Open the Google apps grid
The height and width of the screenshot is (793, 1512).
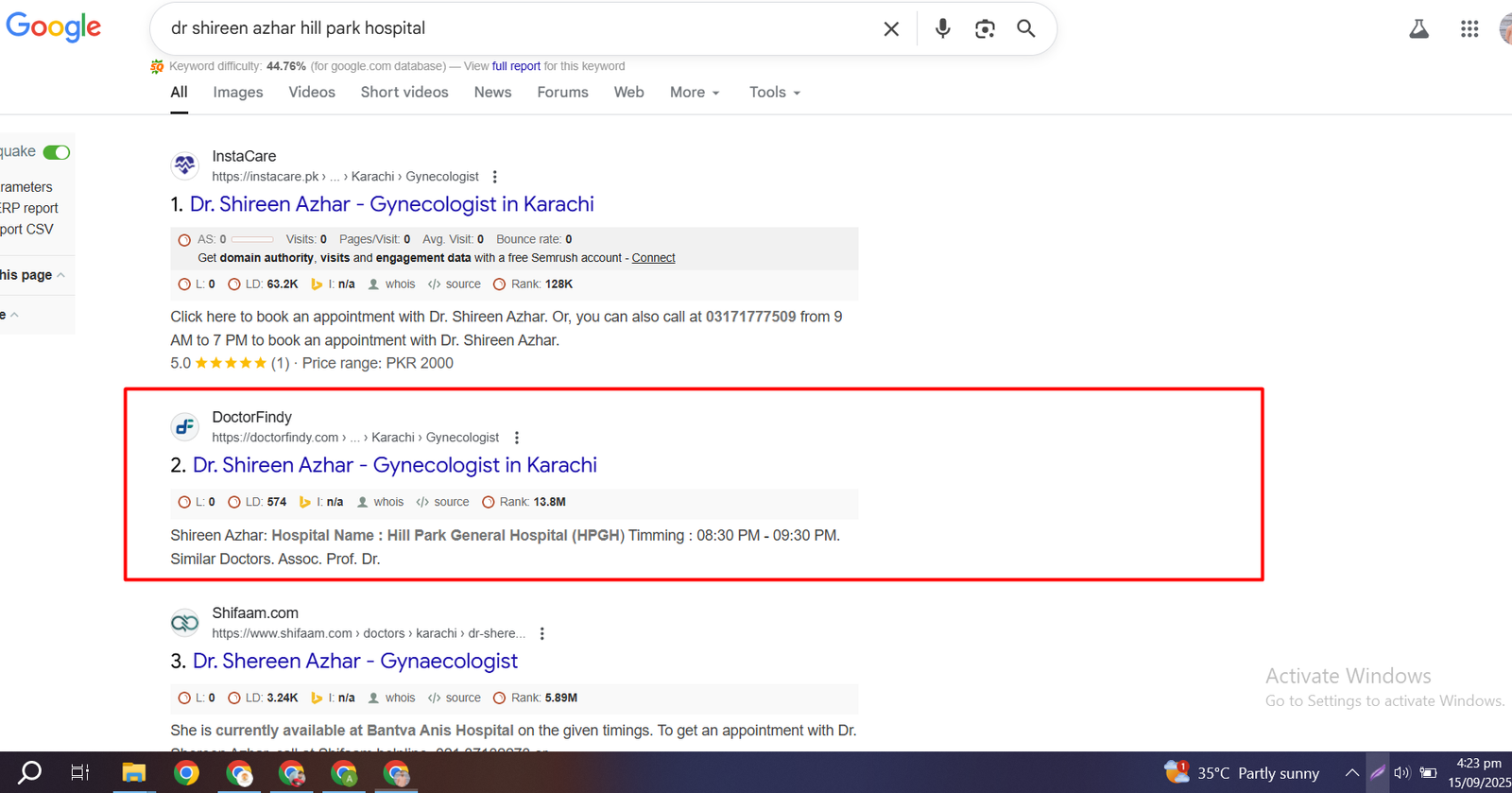tap(1469, 29)
